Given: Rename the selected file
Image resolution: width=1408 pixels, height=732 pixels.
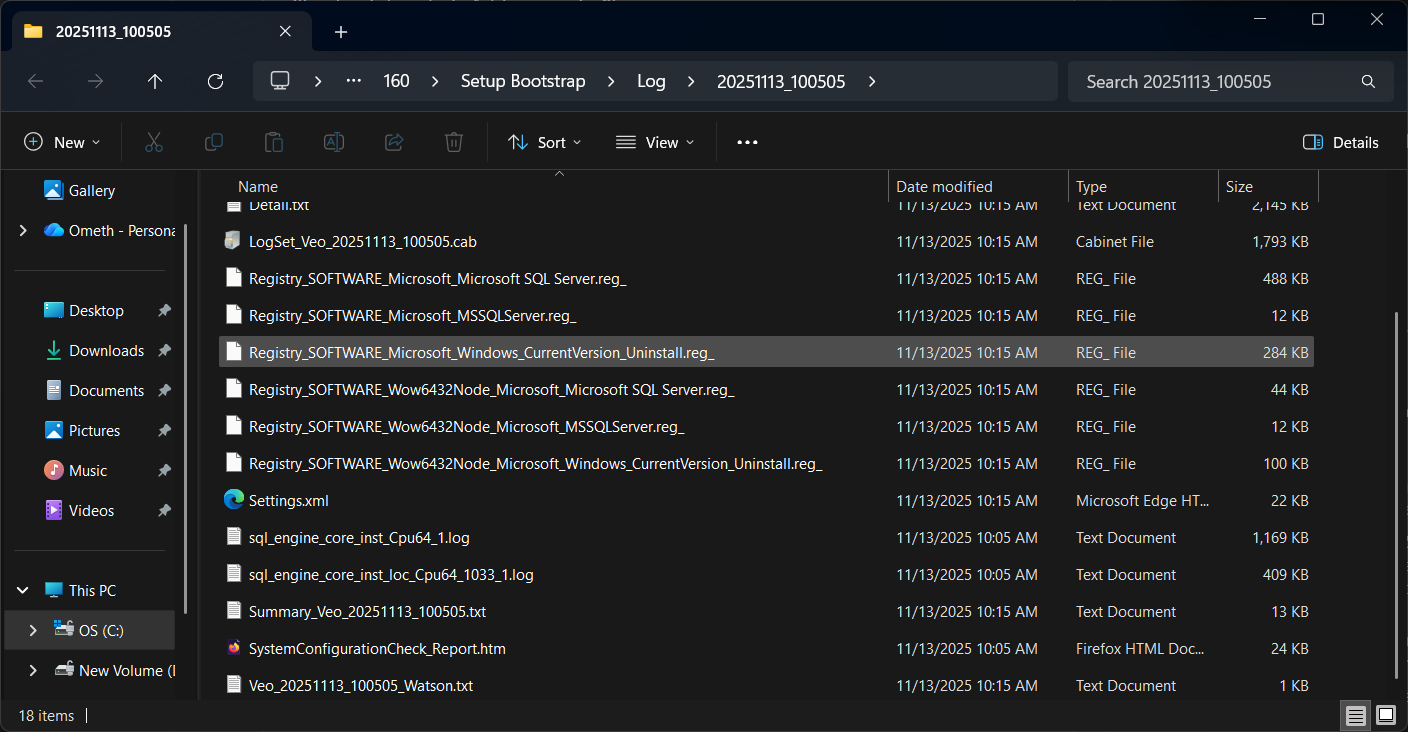Looking at the screenshot, I should [333, 142].
